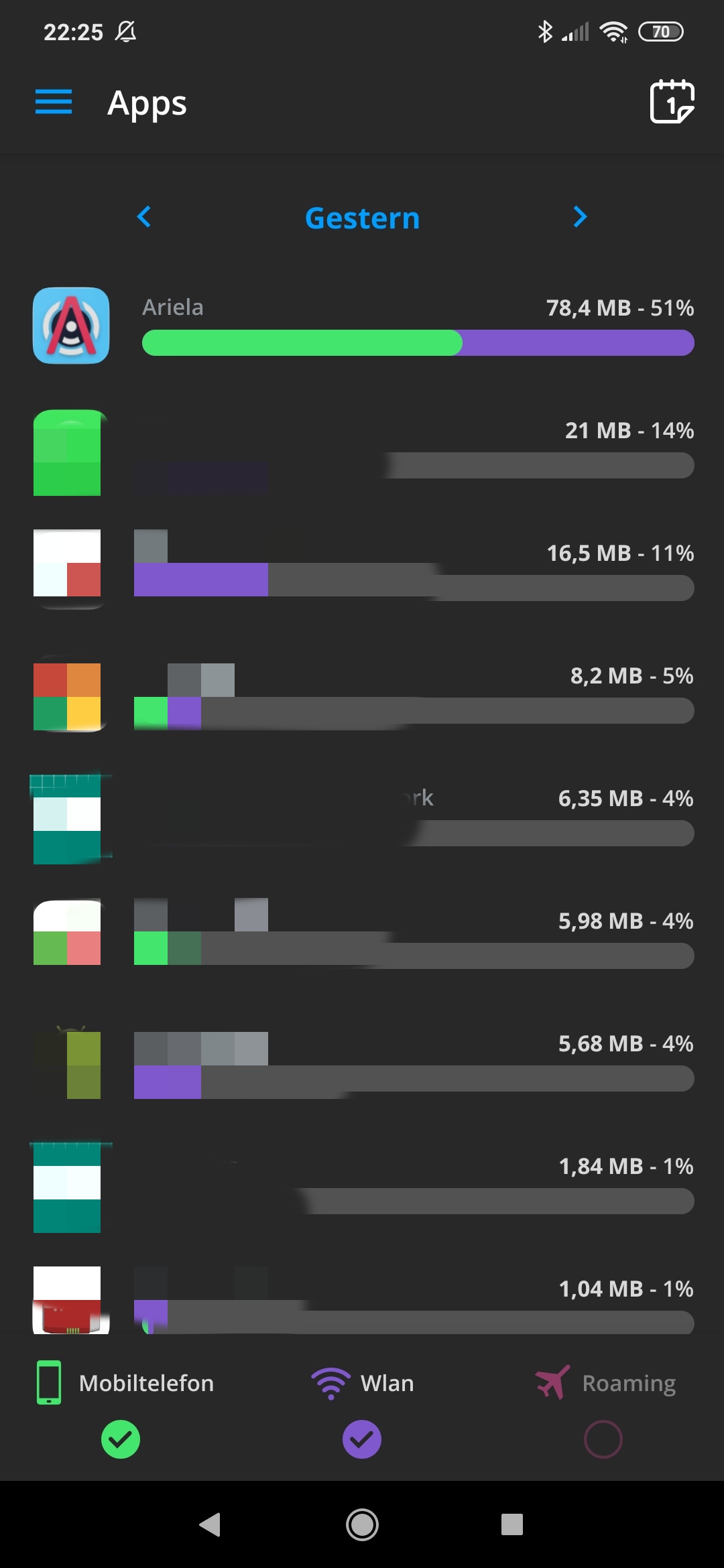
Task: Open the hamburger navigation menu
Action: coord(54,102)
